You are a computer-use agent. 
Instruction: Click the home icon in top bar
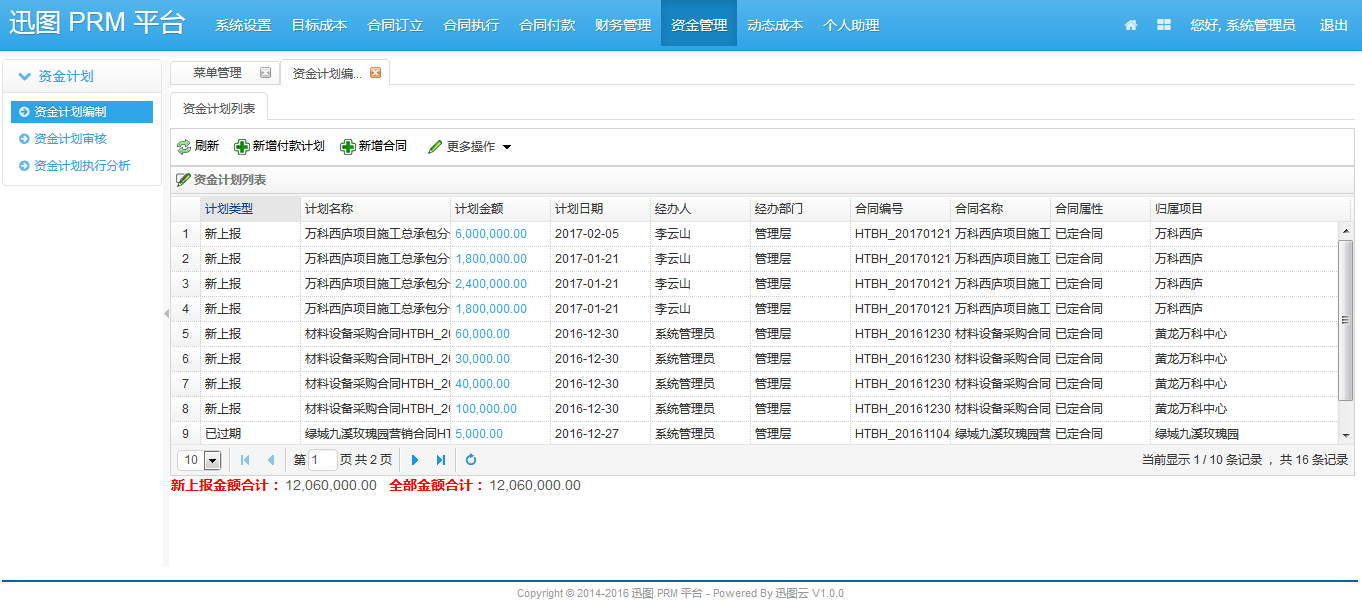pyautogui.click(x=1131, y=25)
